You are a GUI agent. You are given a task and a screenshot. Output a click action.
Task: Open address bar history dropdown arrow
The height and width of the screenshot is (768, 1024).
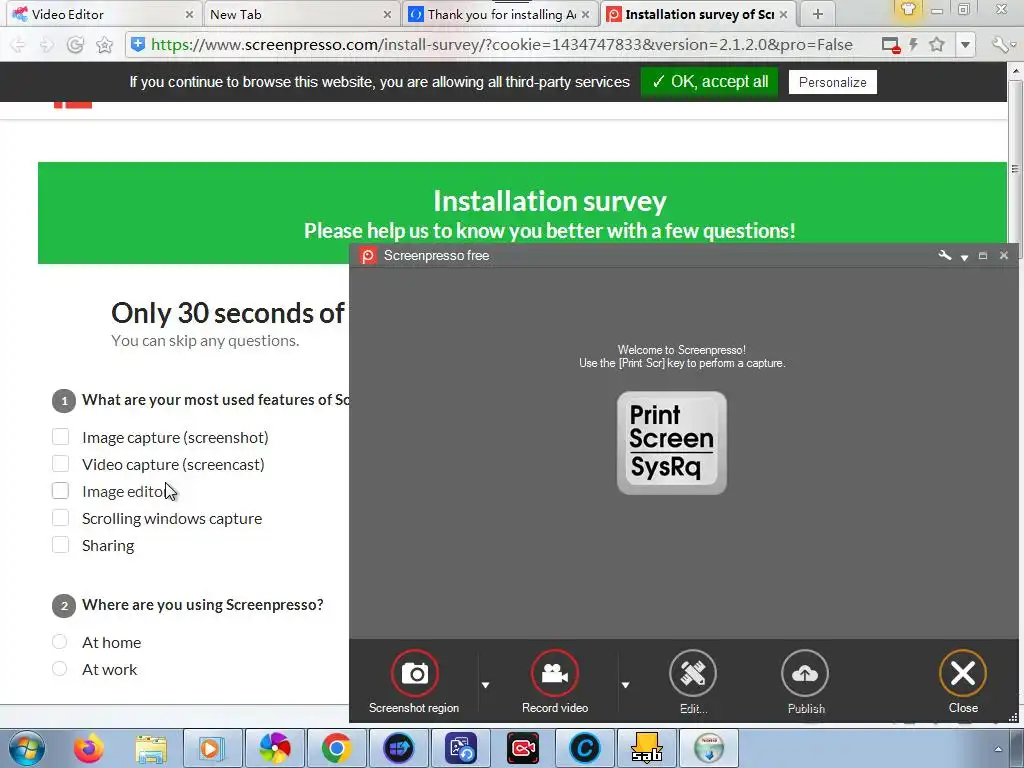(965, 45)
